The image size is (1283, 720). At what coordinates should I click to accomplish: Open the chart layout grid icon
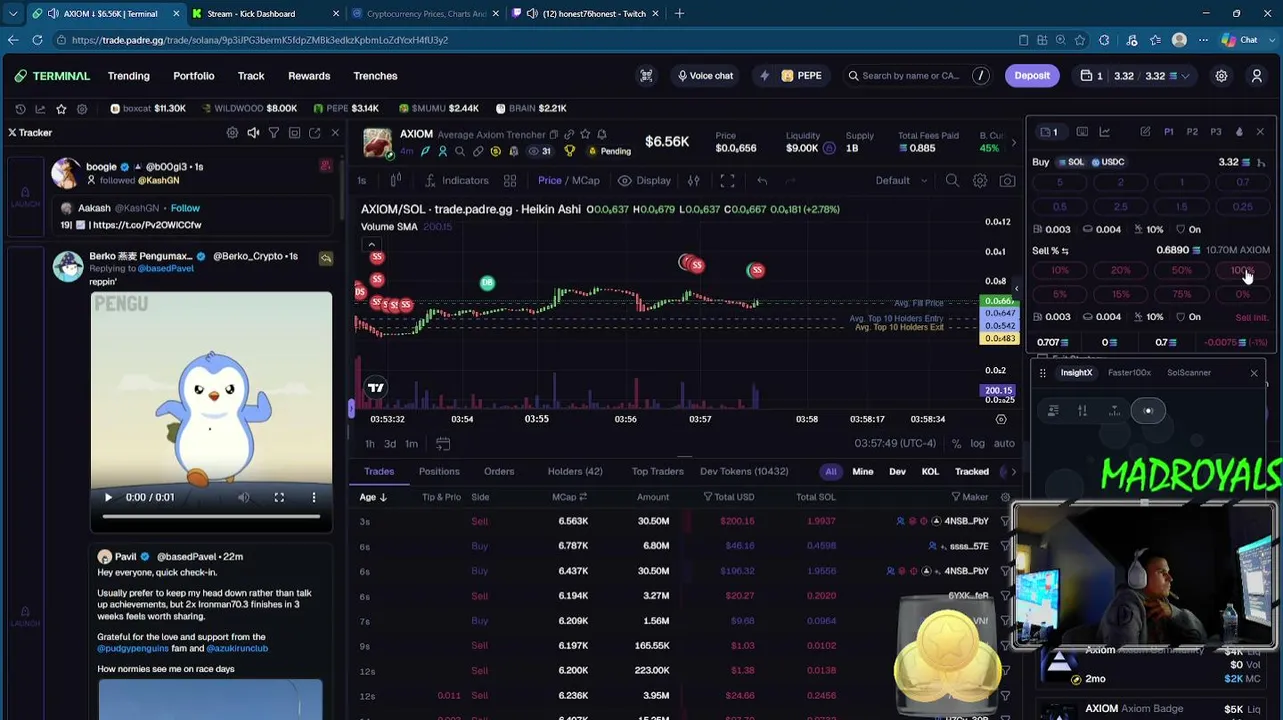[x=510, y=181]
